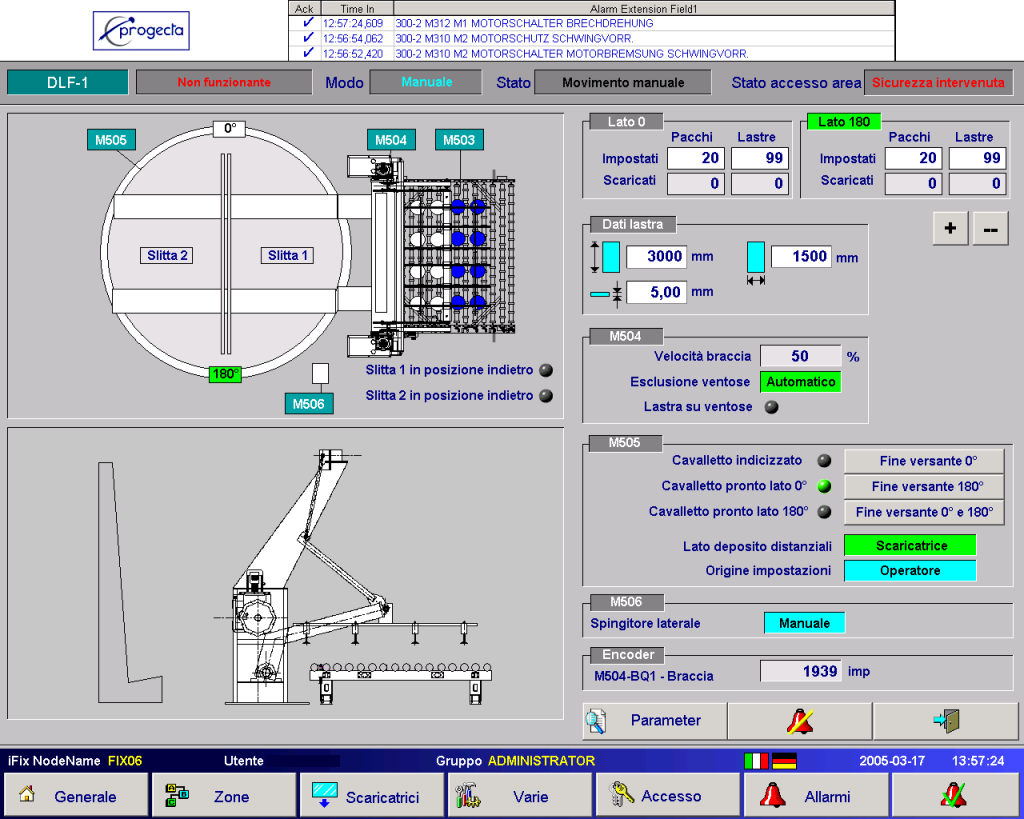Click the Cavalletto pronto lato 0° green lamp
The image size is (1024, 819).
(x=825, y=486)
